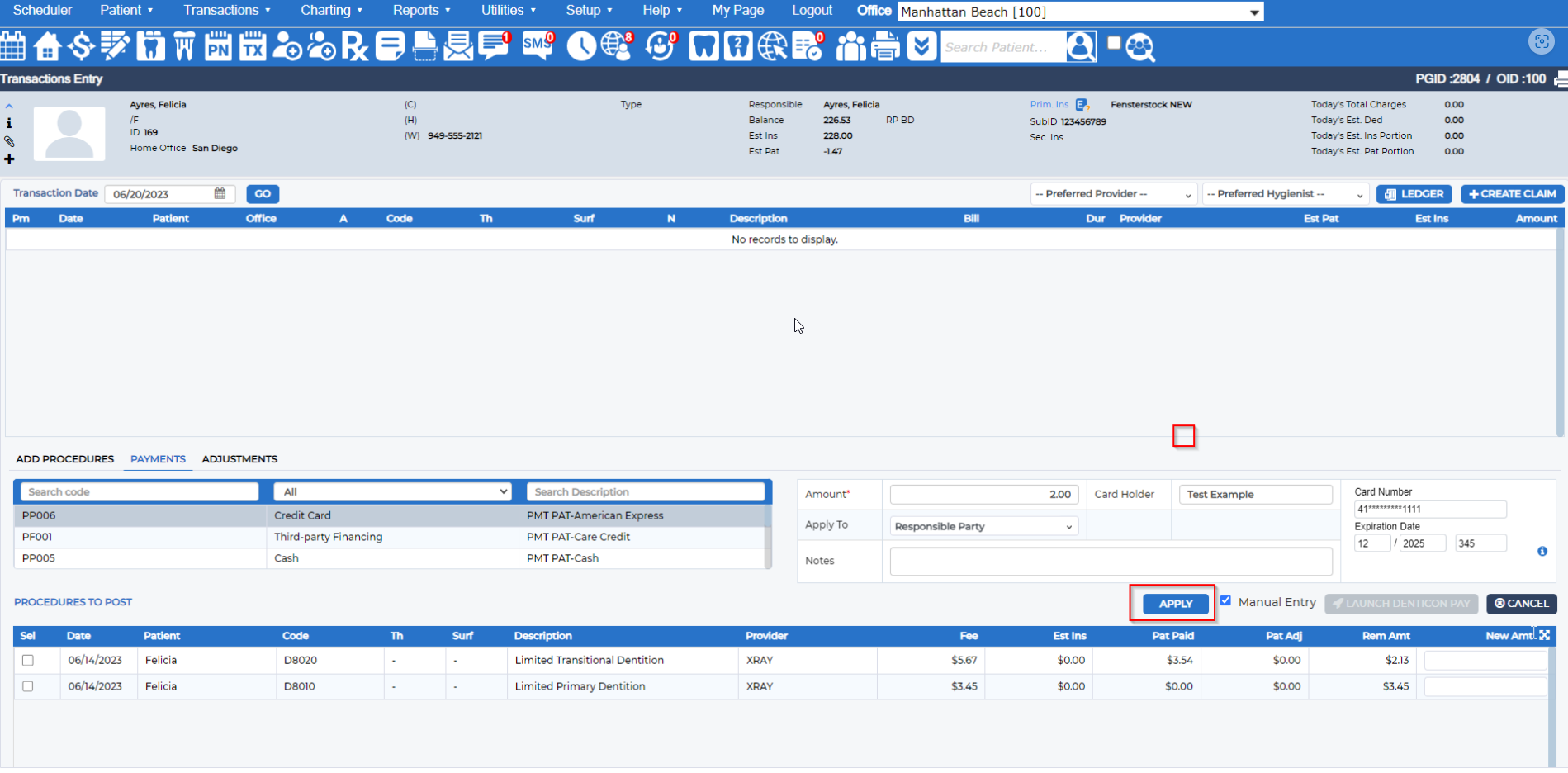Open the Scheduler calendar icon

point(13,46)
